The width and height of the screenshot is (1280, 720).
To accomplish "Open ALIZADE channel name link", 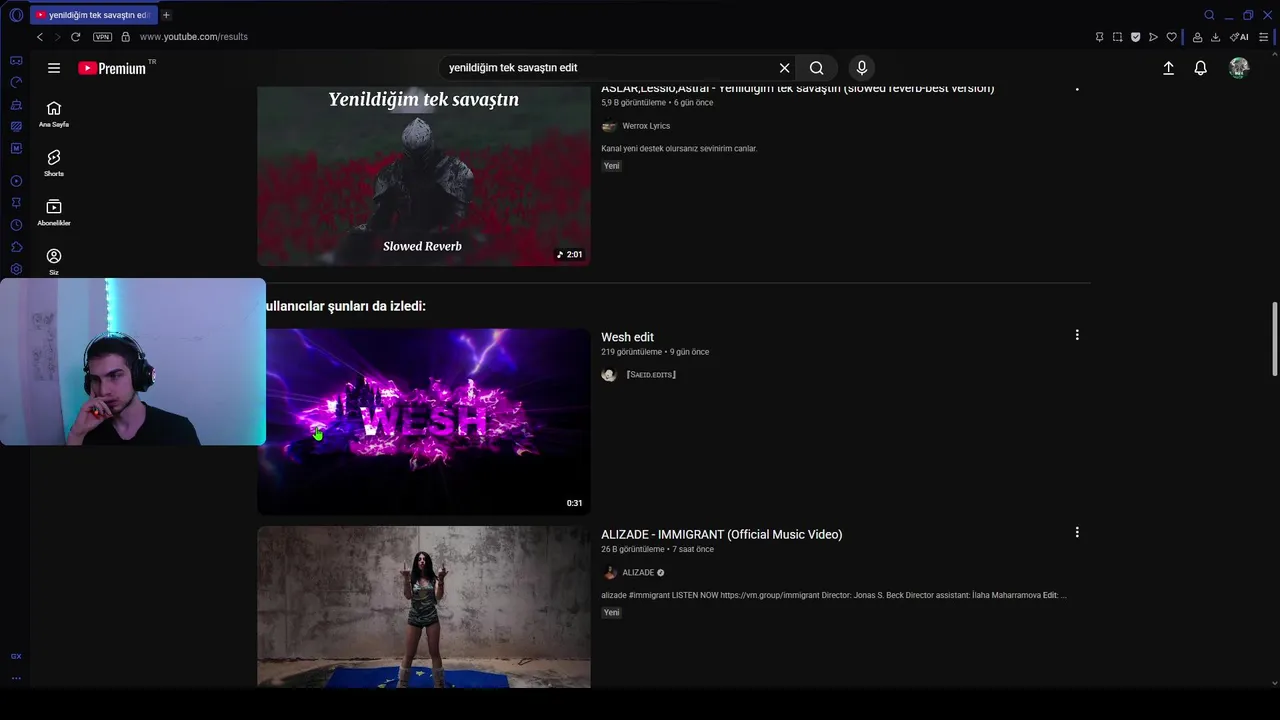I will tap(638, 573).
